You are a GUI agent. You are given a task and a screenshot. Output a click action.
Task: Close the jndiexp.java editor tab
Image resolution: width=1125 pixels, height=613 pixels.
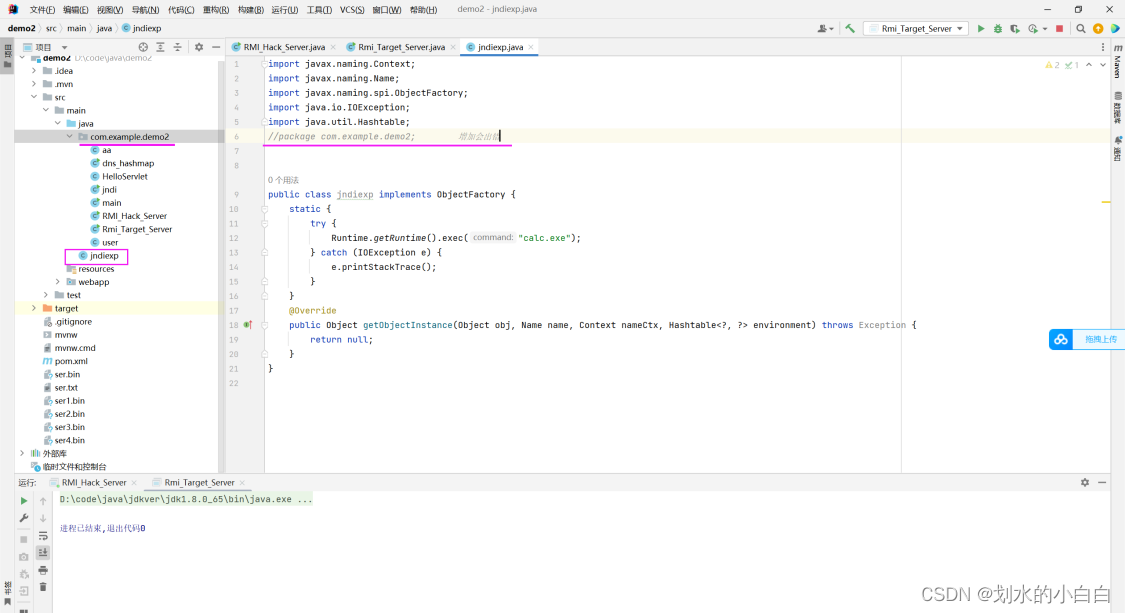pyautogui.click(x=531, y=47)
